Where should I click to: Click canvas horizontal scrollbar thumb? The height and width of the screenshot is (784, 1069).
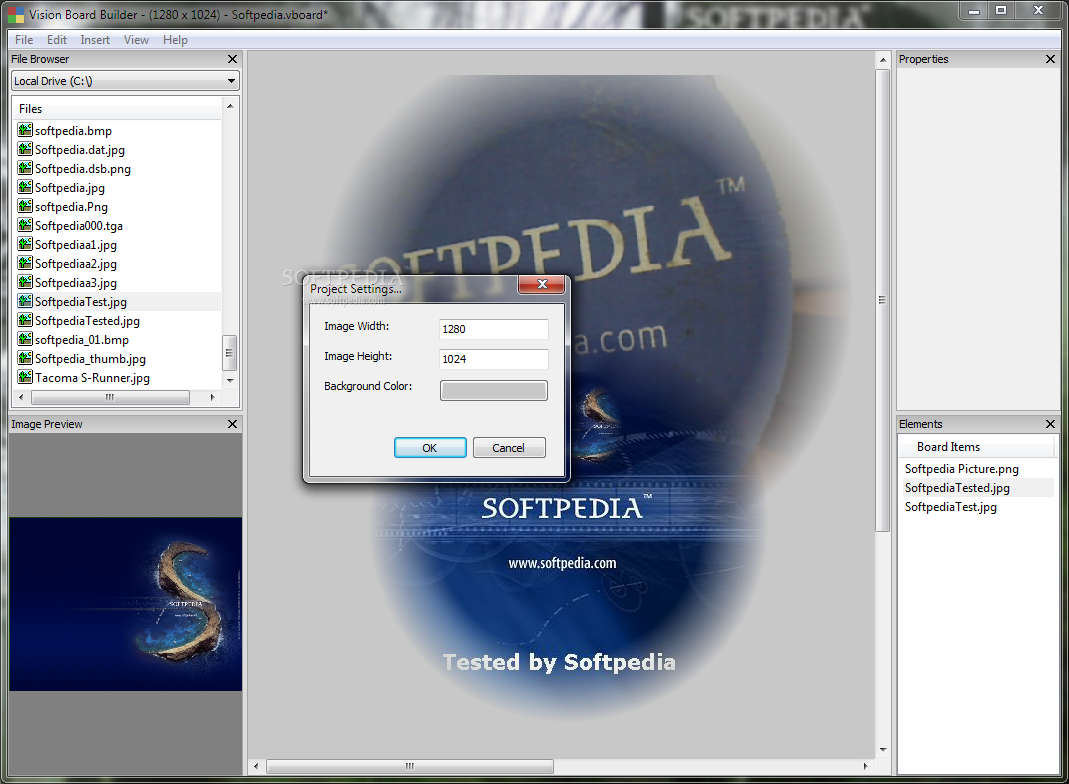pos(410,766)
